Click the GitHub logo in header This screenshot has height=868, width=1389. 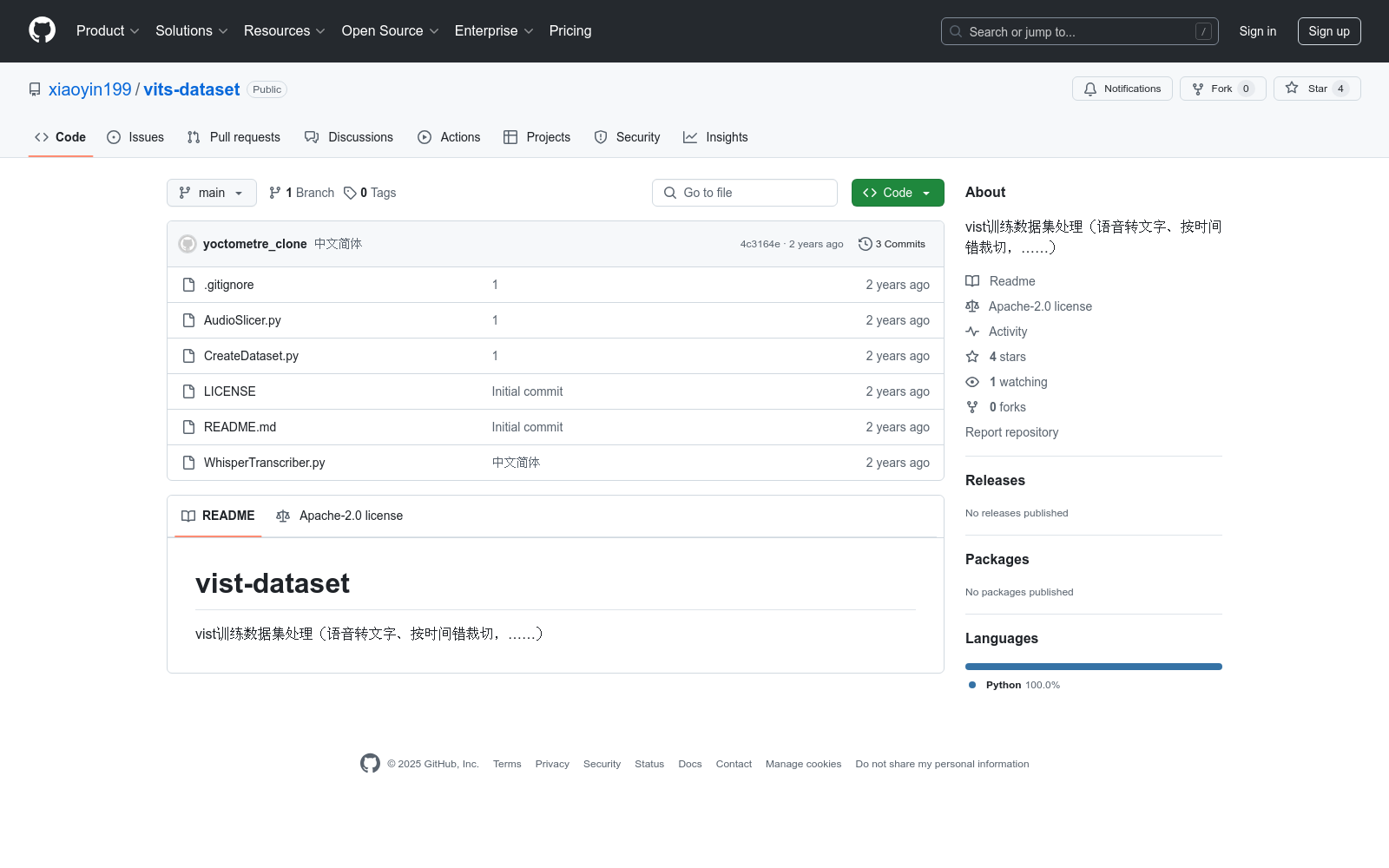(x=42, y=30)
